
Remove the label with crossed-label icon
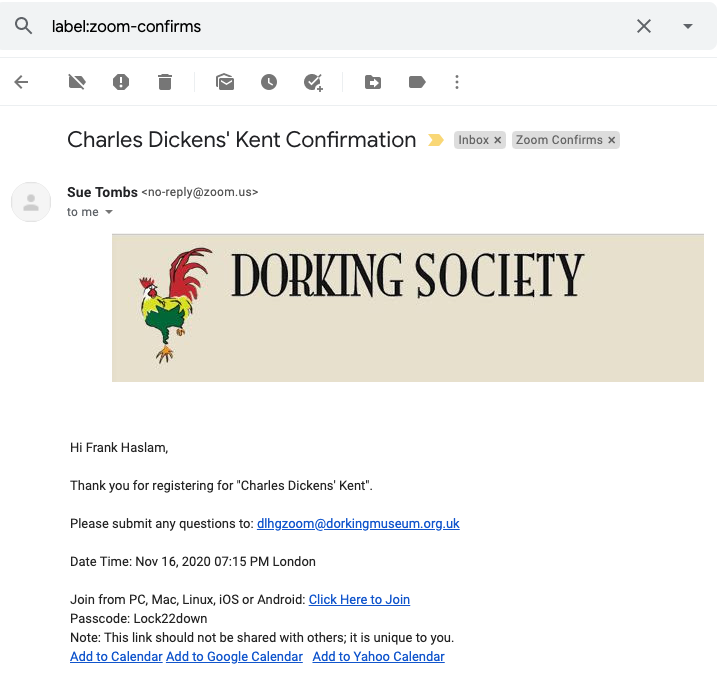77,82
